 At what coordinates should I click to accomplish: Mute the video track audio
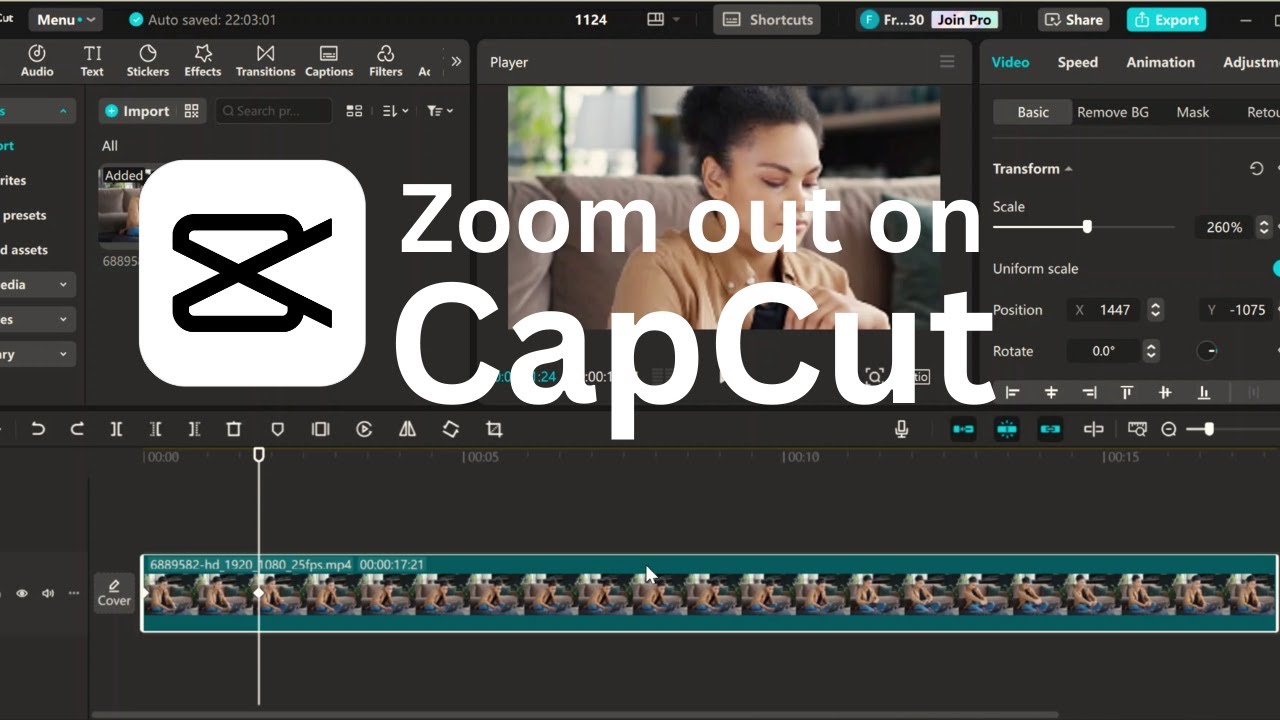(x=48, y=593)
